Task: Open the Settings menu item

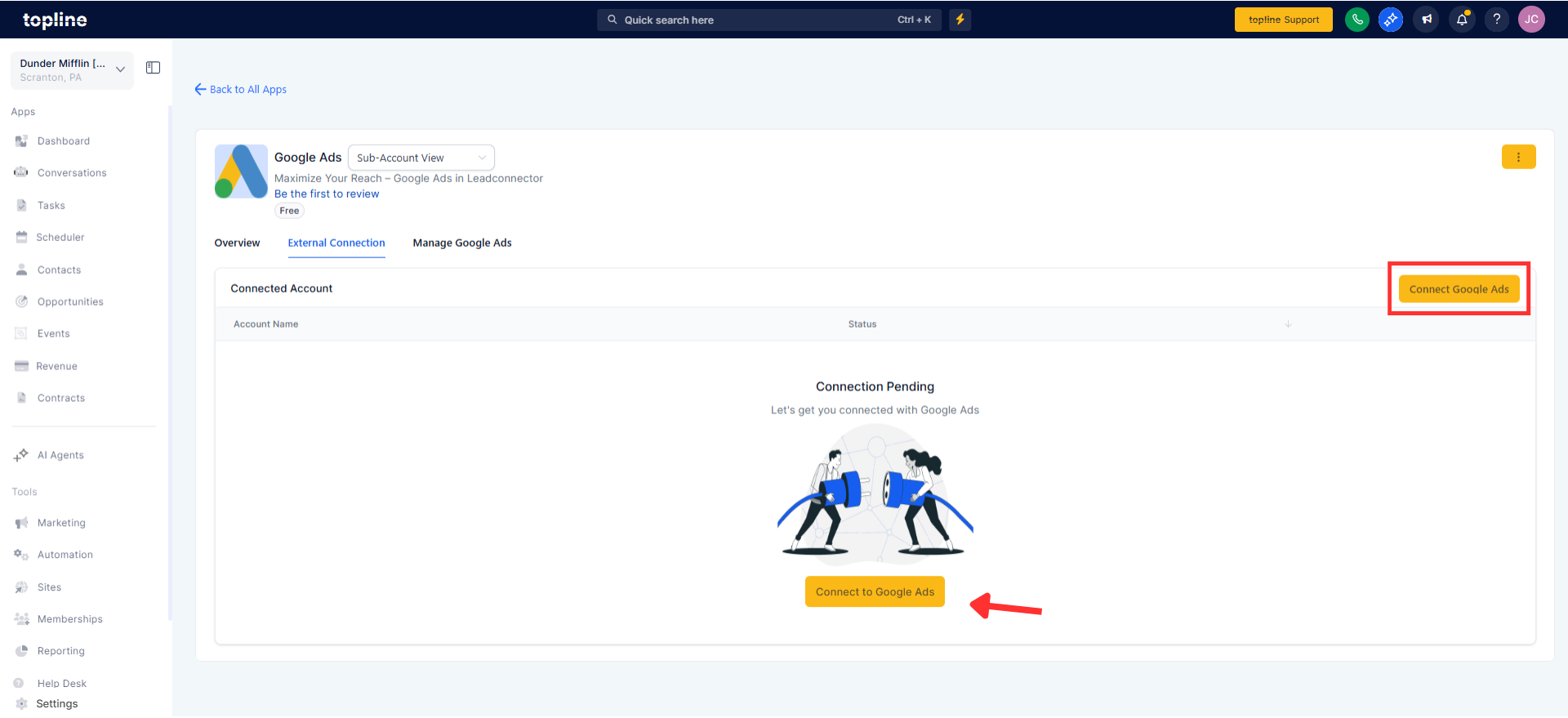Action: [x=57, y=704]
